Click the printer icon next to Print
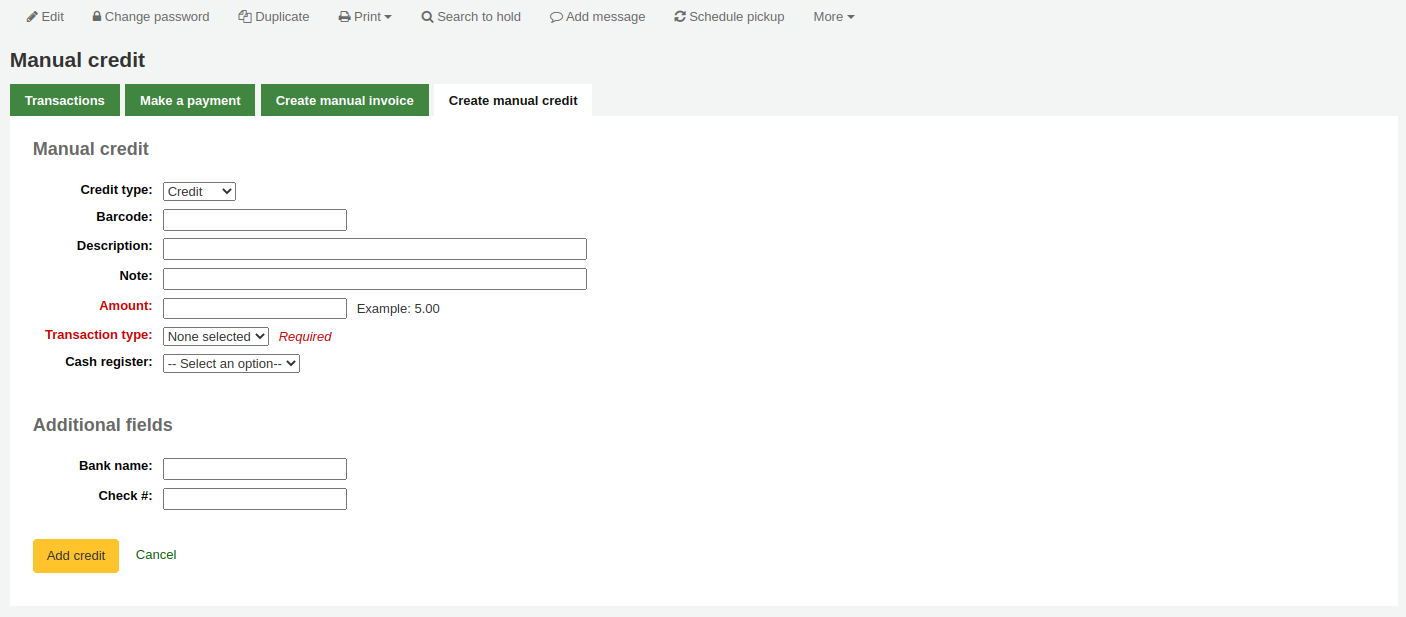Screen dimensions: 1406x617 (x=344, y=16)
